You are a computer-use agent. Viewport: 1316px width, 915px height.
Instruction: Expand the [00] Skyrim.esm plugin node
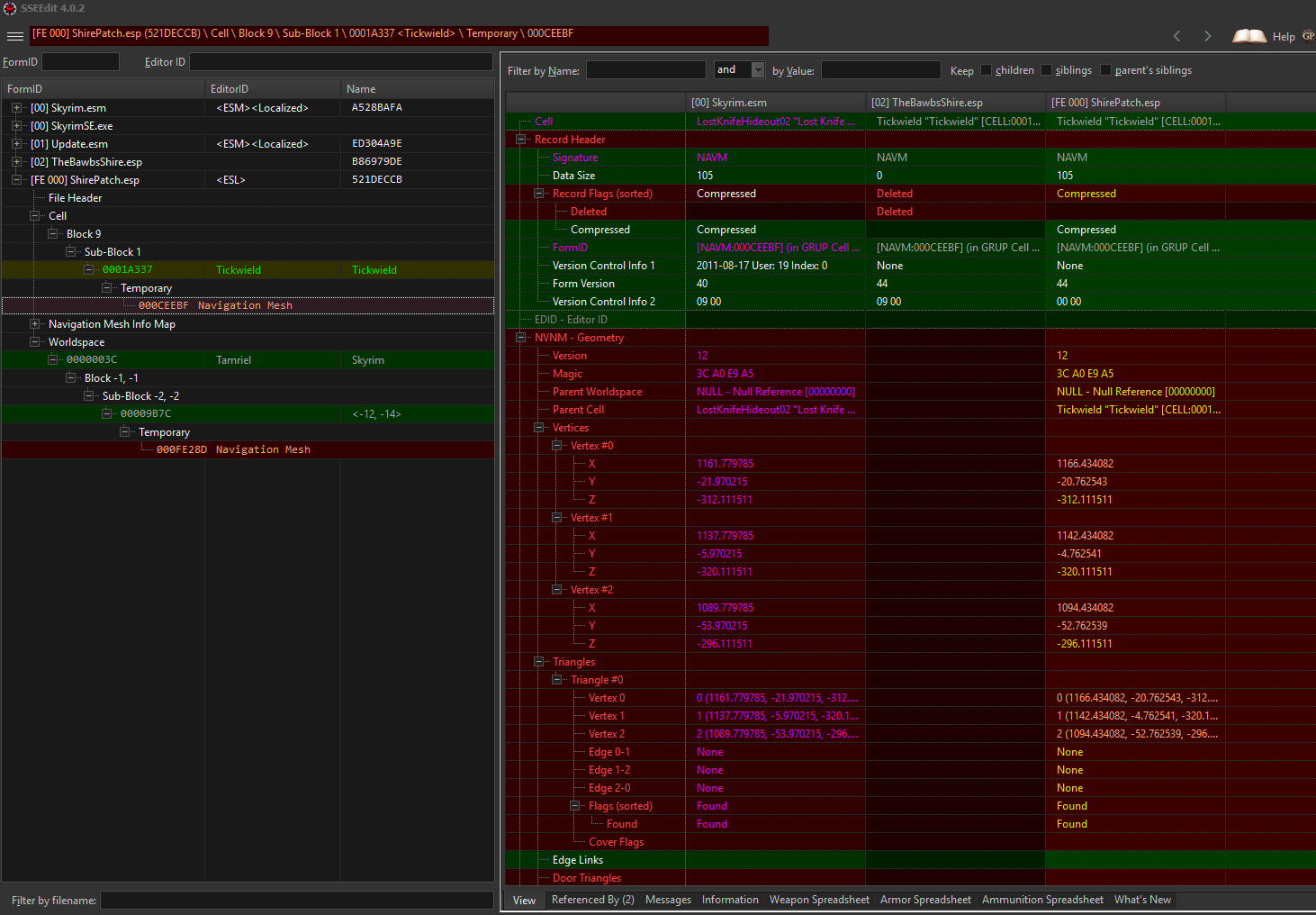pos(16,108)
